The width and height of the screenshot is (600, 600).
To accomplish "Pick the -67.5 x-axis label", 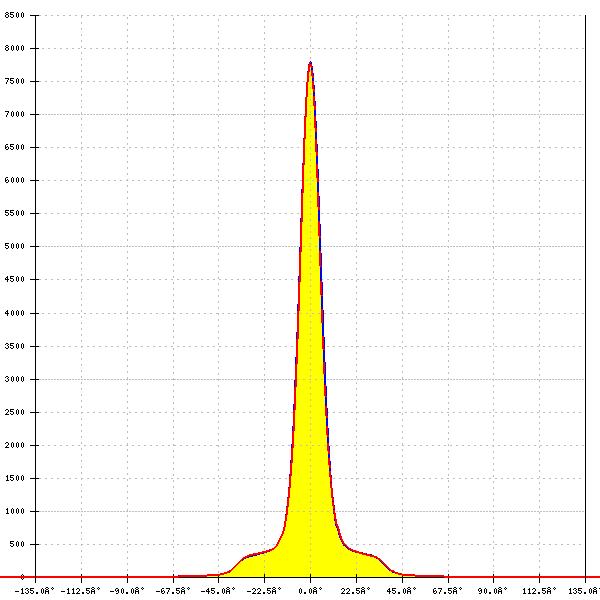I will pos(173,591).
